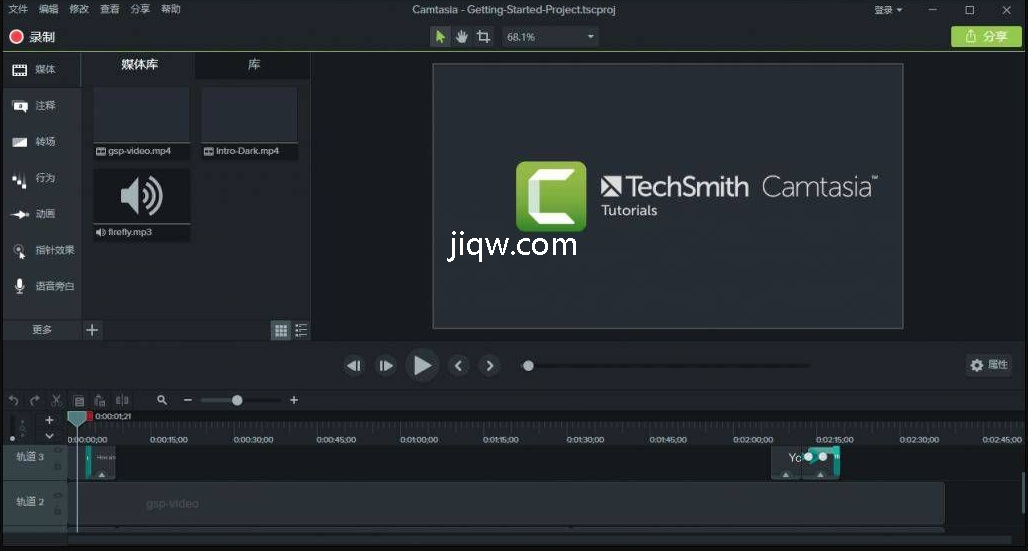
Task: Toggle visibility eye icon on 轨道 3
Action: pos(58,452)
